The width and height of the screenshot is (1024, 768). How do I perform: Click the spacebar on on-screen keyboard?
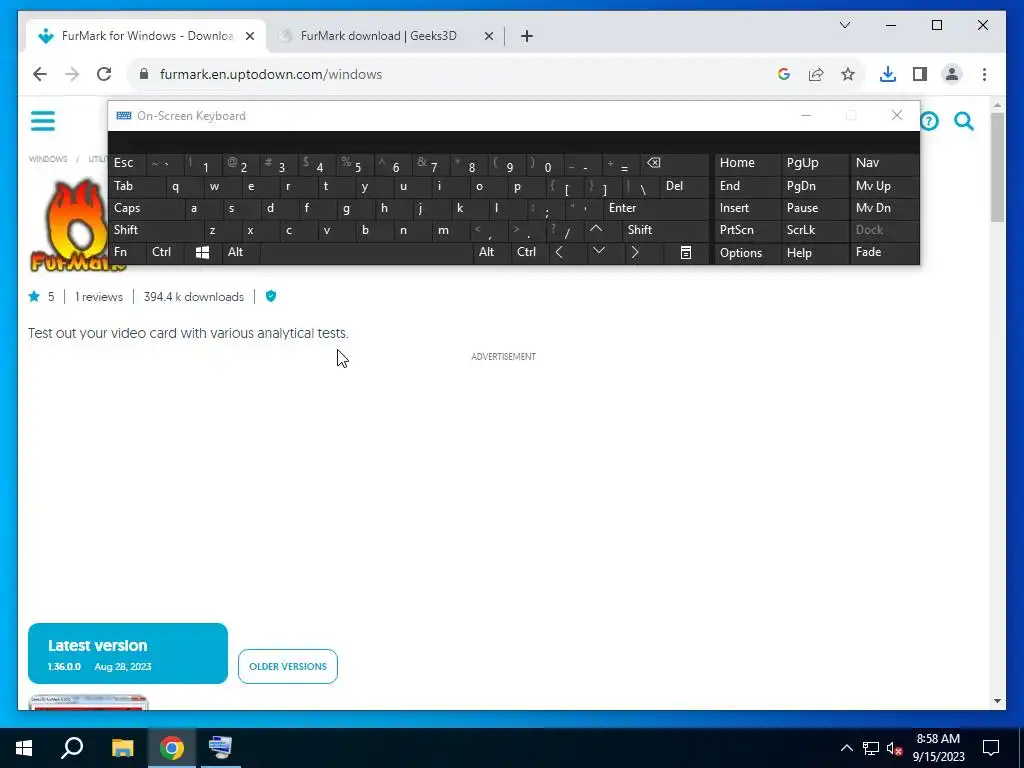point(366,253)
